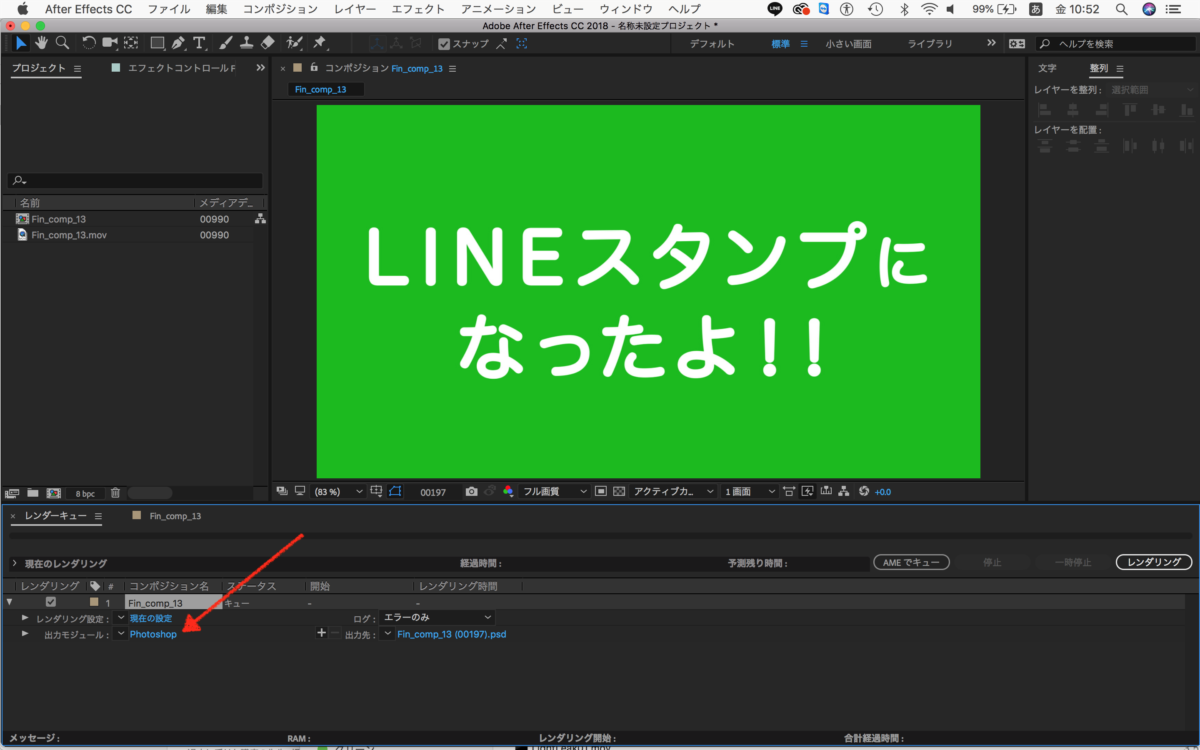Click the project search field
This screenshot has height=750, width=1200.
pyautogui.click(x=135, y=181)
